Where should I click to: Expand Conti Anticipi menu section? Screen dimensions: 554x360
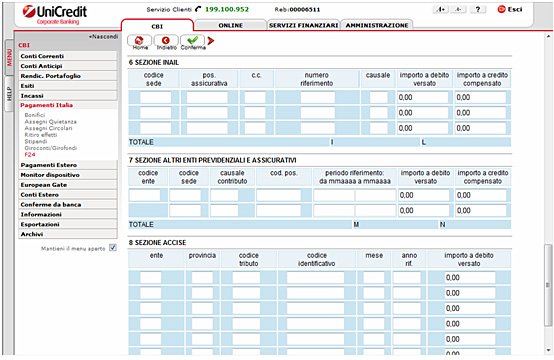point(68,66)
